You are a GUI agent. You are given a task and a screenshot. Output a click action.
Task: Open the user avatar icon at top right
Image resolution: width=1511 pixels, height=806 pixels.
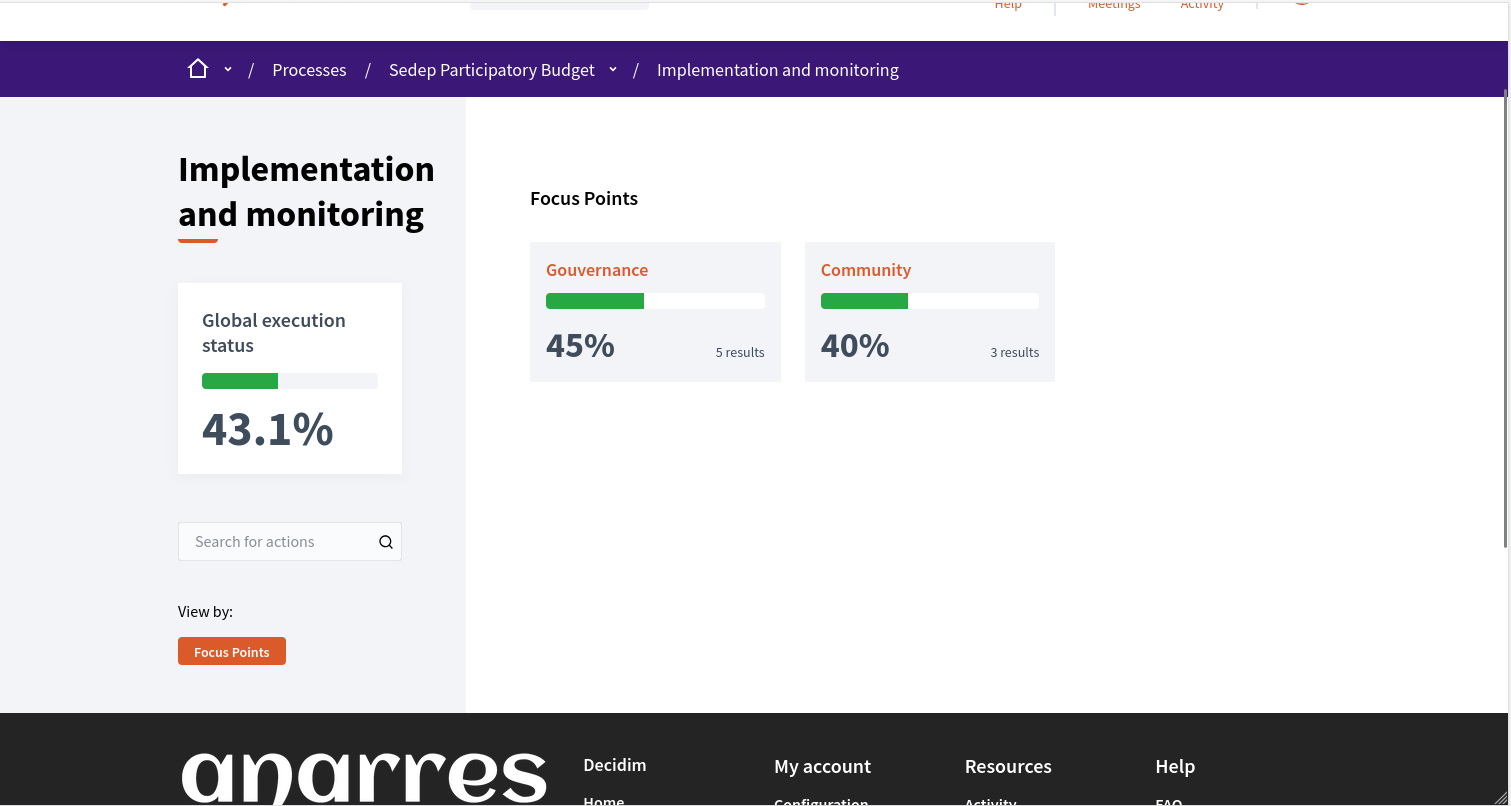[1301, 5]
